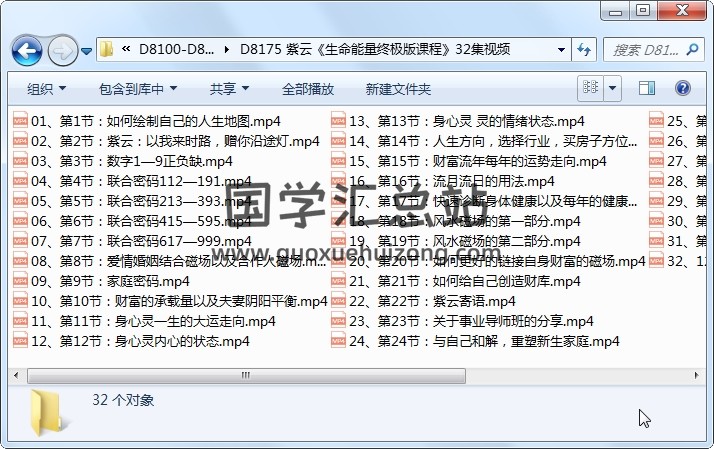This screenshot has height=449, width=714.
Task: Open the 组织 menu
Action: point(46,89)
